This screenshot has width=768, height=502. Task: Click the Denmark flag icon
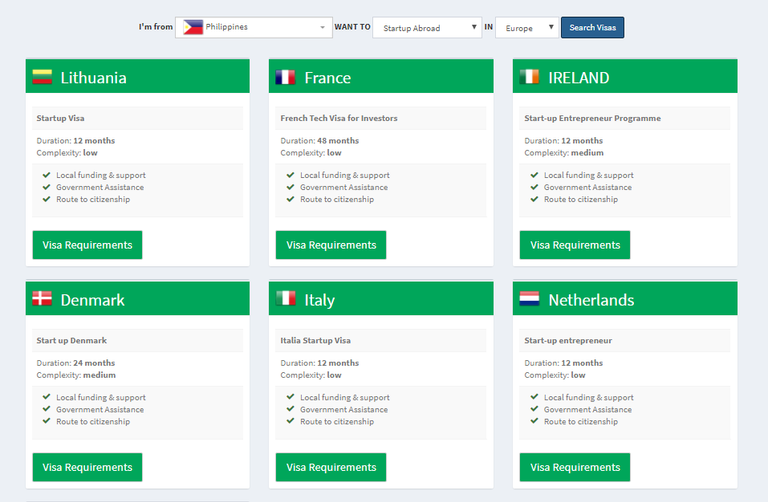[x=42, y=298]
